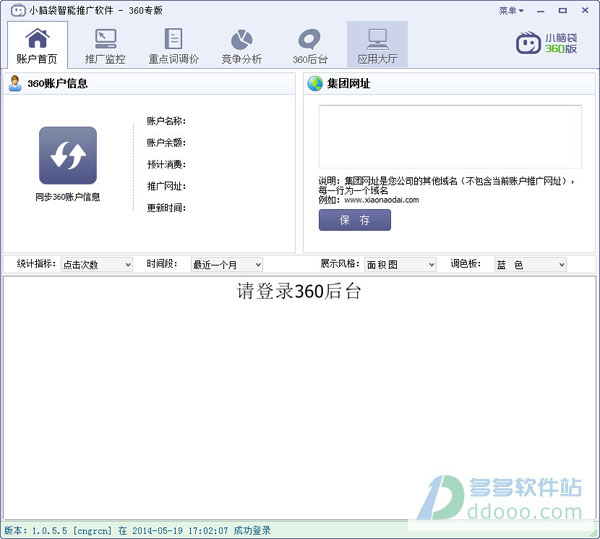
Task: Click the www.xiaonaodai.com example text
Action: pos(382,200)
